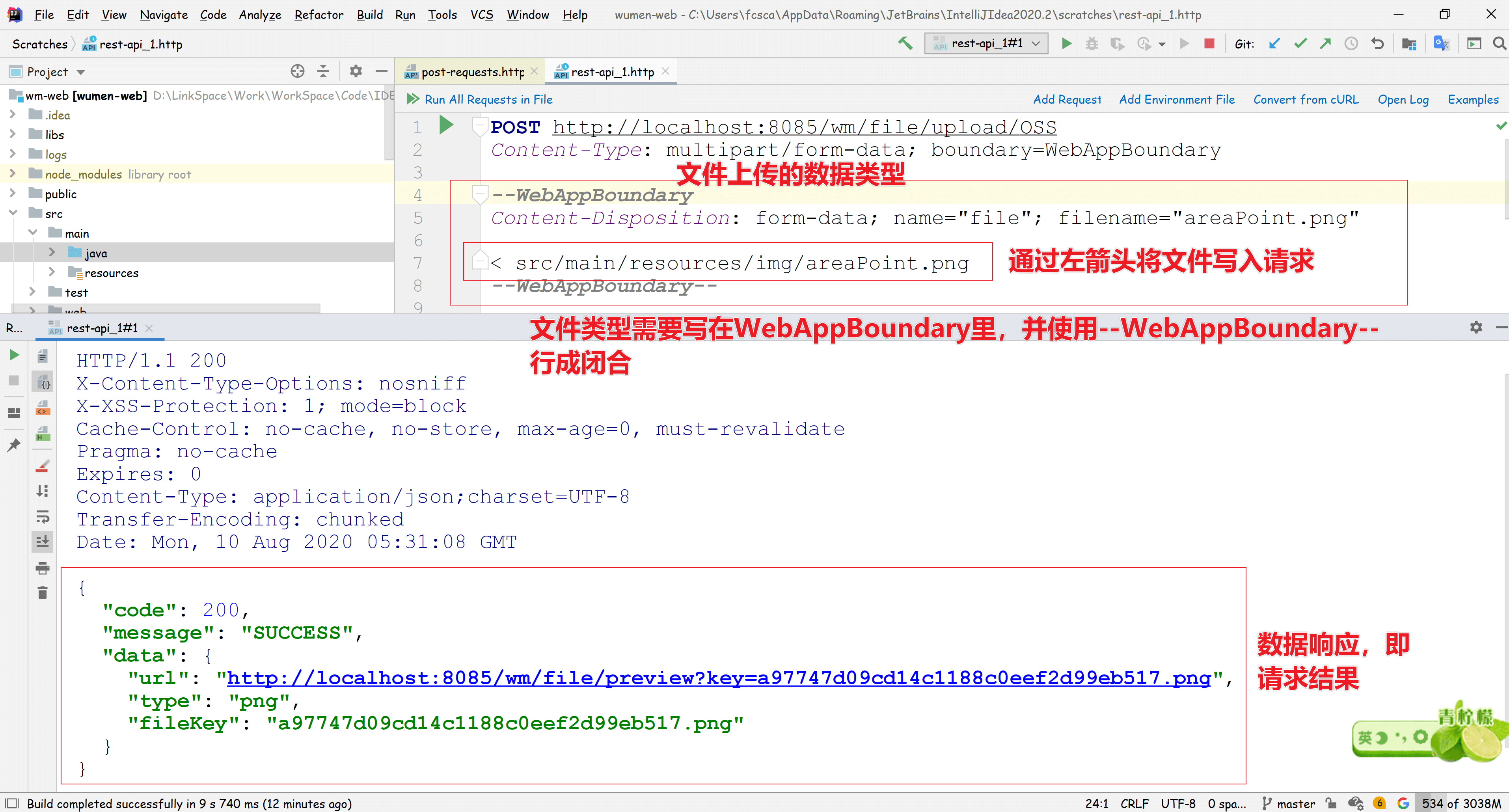Click the red Stop button in toolbar

tap(1209, 44)
